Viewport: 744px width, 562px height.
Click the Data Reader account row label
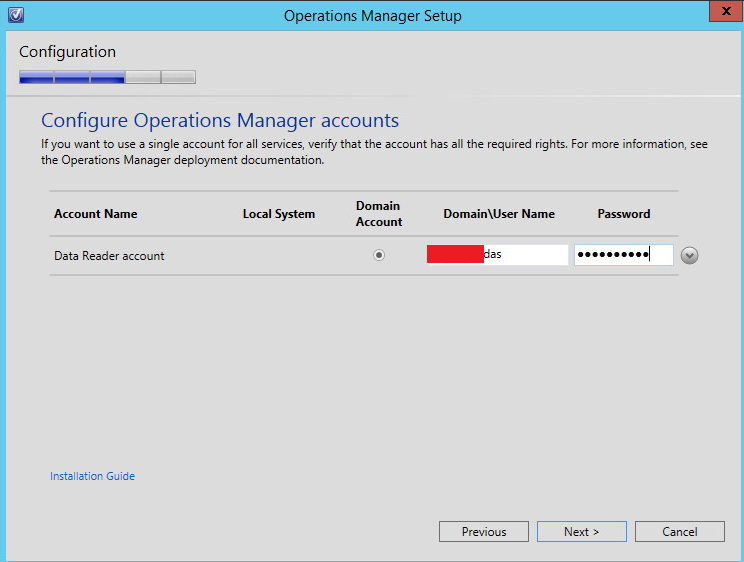[109, 256]
